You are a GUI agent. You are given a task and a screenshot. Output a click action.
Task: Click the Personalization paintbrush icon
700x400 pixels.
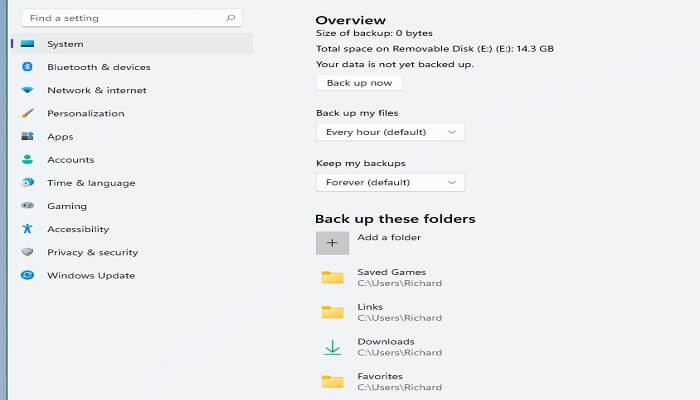point(28,113)
